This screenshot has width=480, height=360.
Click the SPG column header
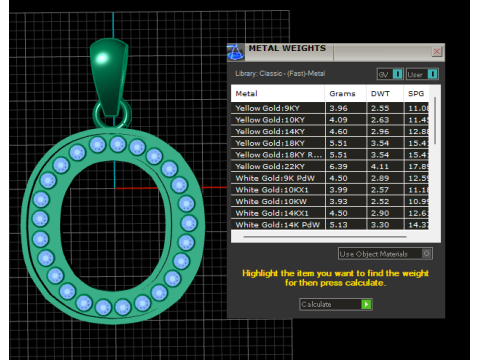[x=416, y=93]
